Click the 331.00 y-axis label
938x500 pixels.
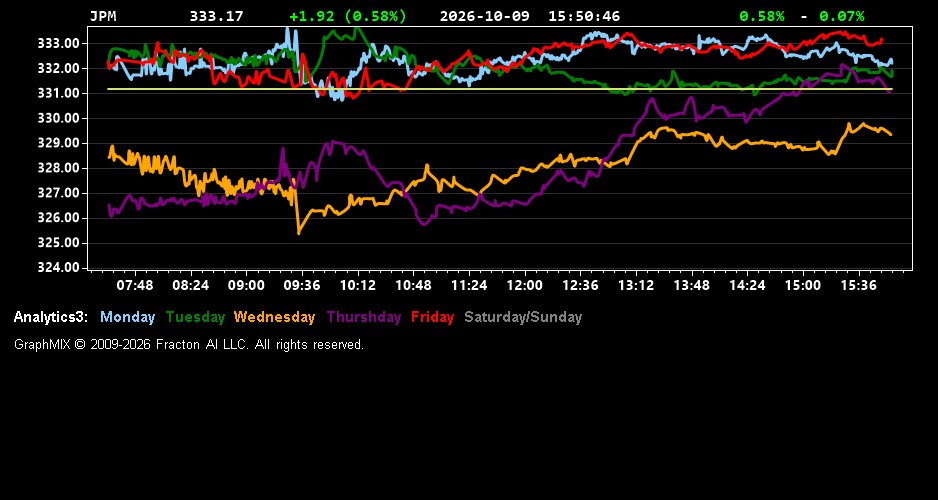coord(59,93)
